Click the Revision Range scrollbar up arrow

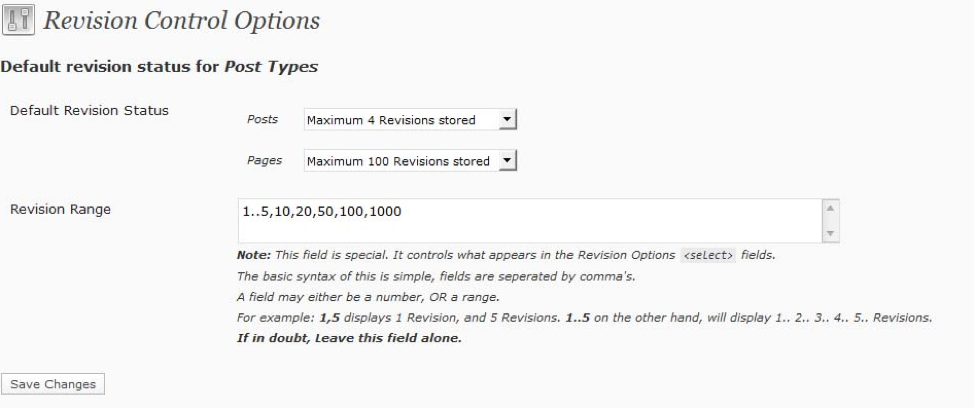click(x=830, y=208)
